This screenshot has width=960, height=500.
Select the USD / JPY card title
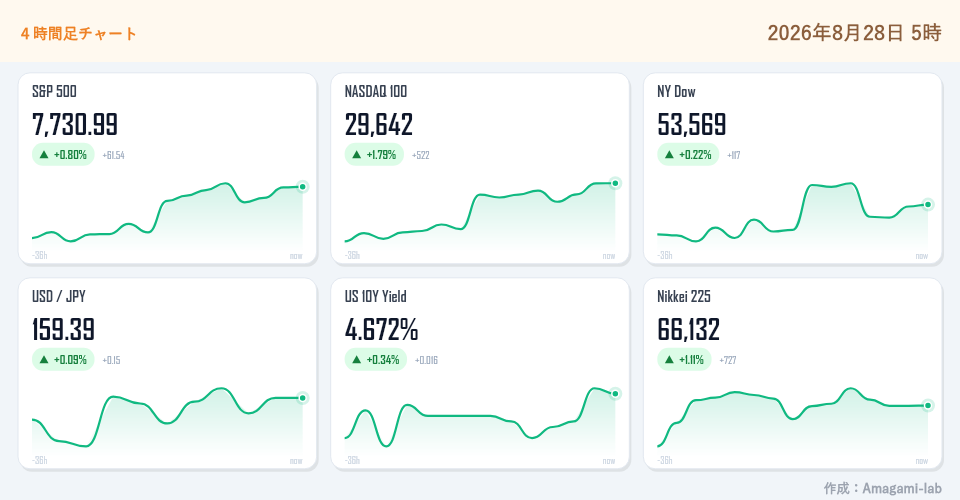point(59,297)
